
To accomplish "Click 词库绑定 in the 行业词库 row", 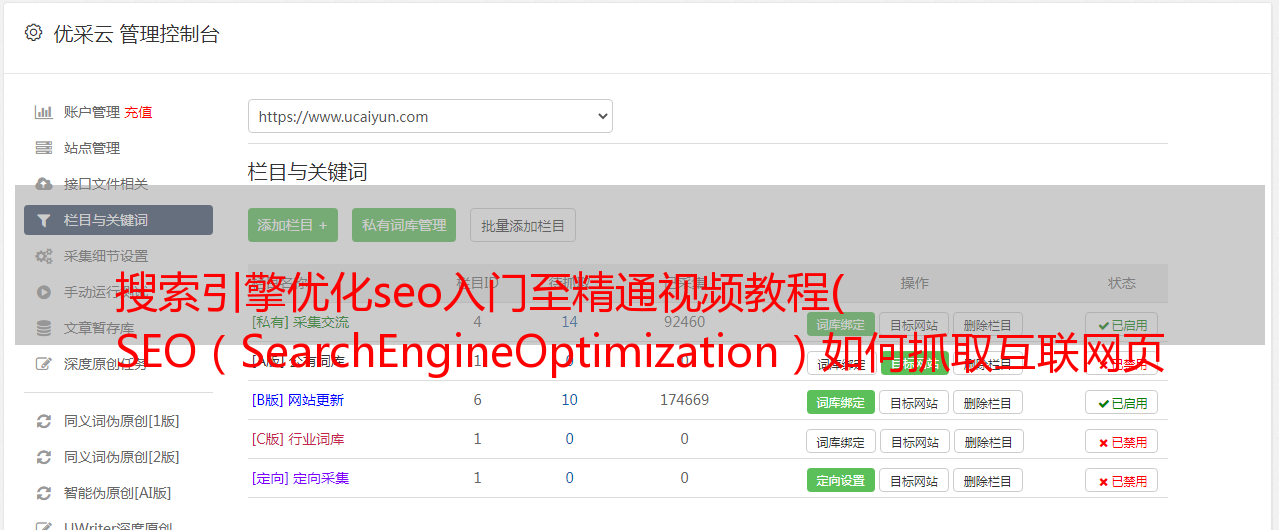I will point(841,441).
